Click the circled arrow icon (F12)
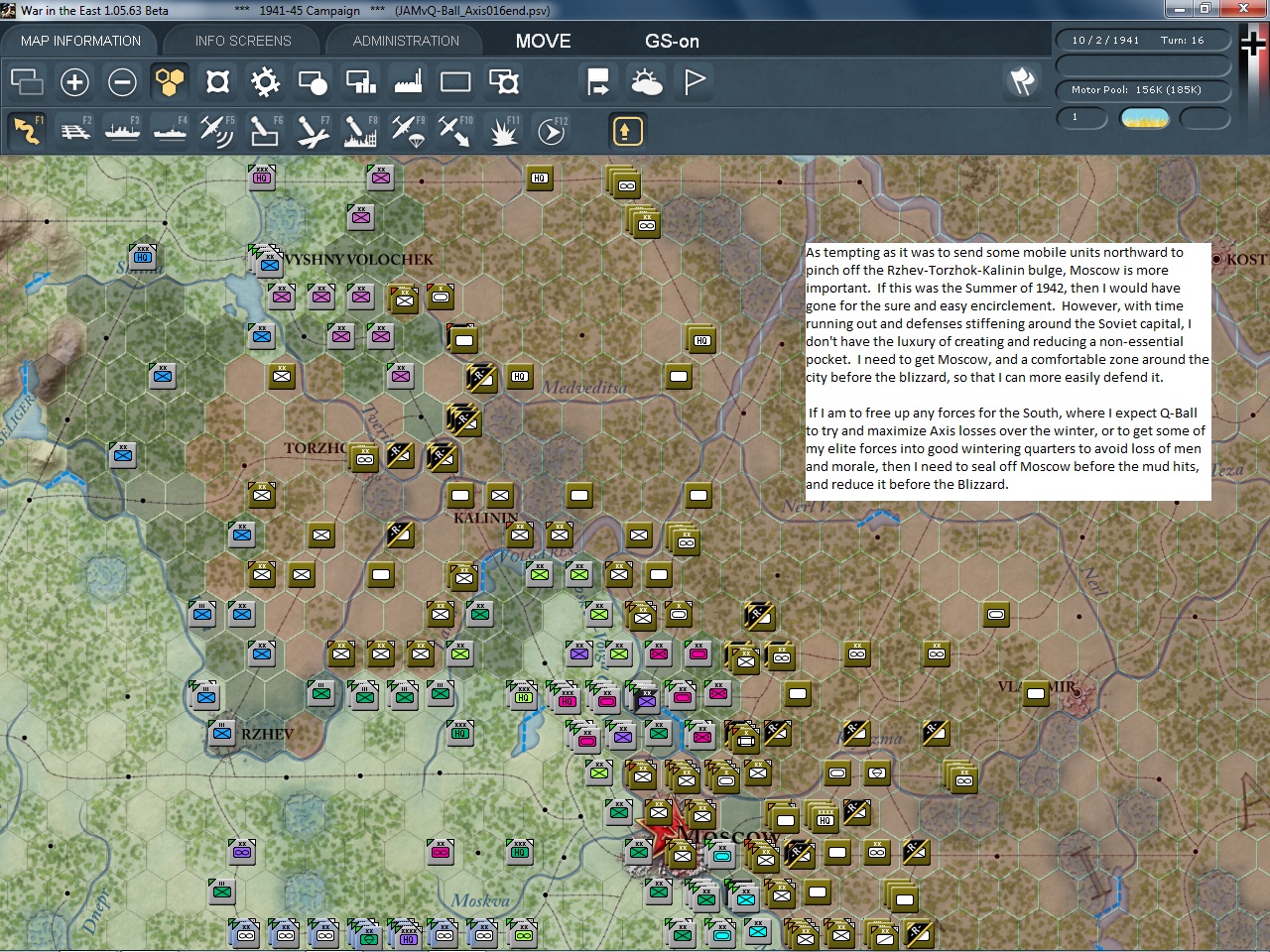Screen dimensions: 1270x952 [551, 131]
